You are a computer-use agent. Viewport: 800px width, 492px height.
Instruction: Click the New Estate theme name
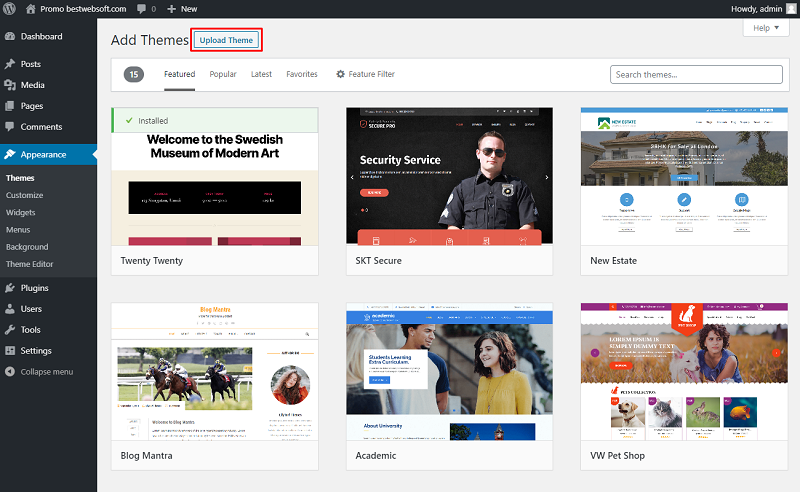point(613,261)
